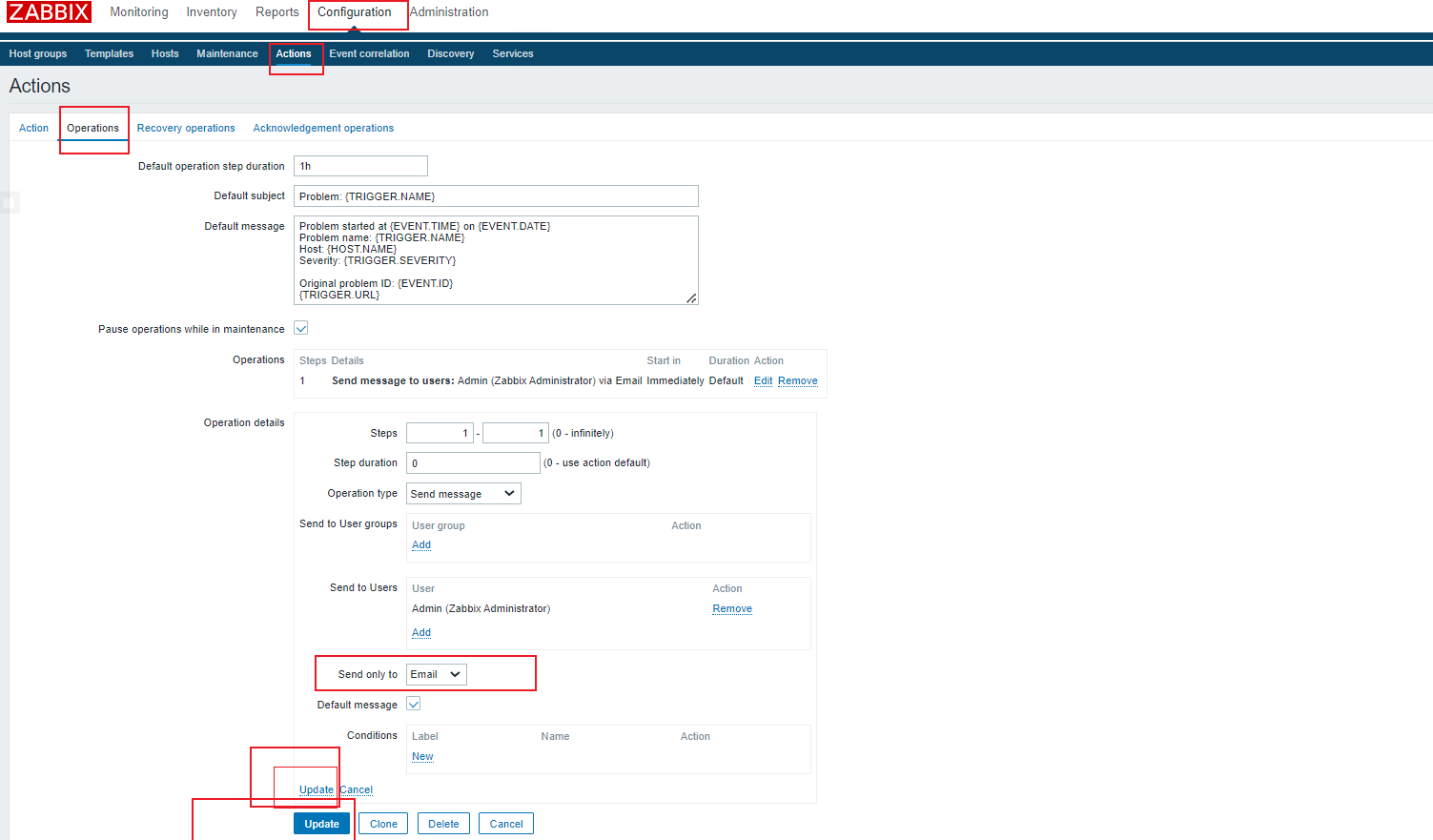The height and width of the screenshot is (840, 1433).
Task: Go to Actions submenu
Action: [x=294, y=53]
